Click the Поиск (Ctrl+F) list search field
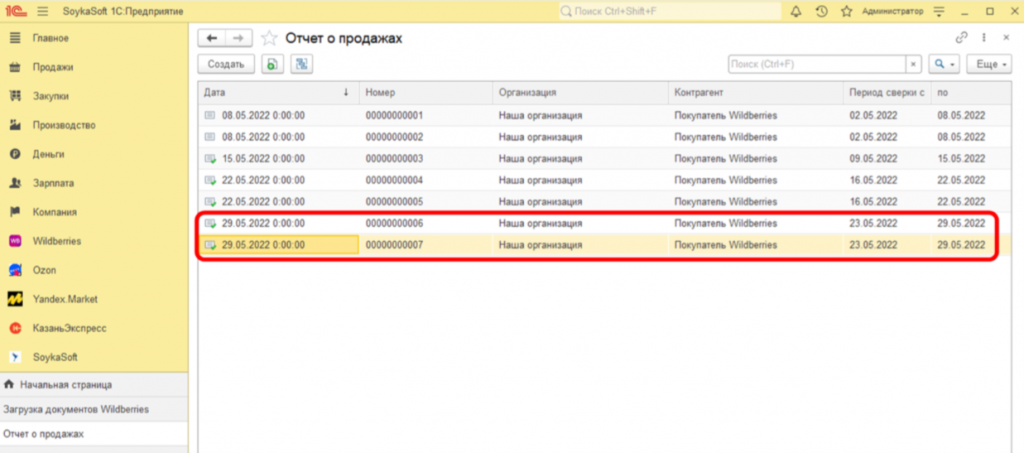The height and width of the screenshot is (453, 1024). click(x=817, y=64)
